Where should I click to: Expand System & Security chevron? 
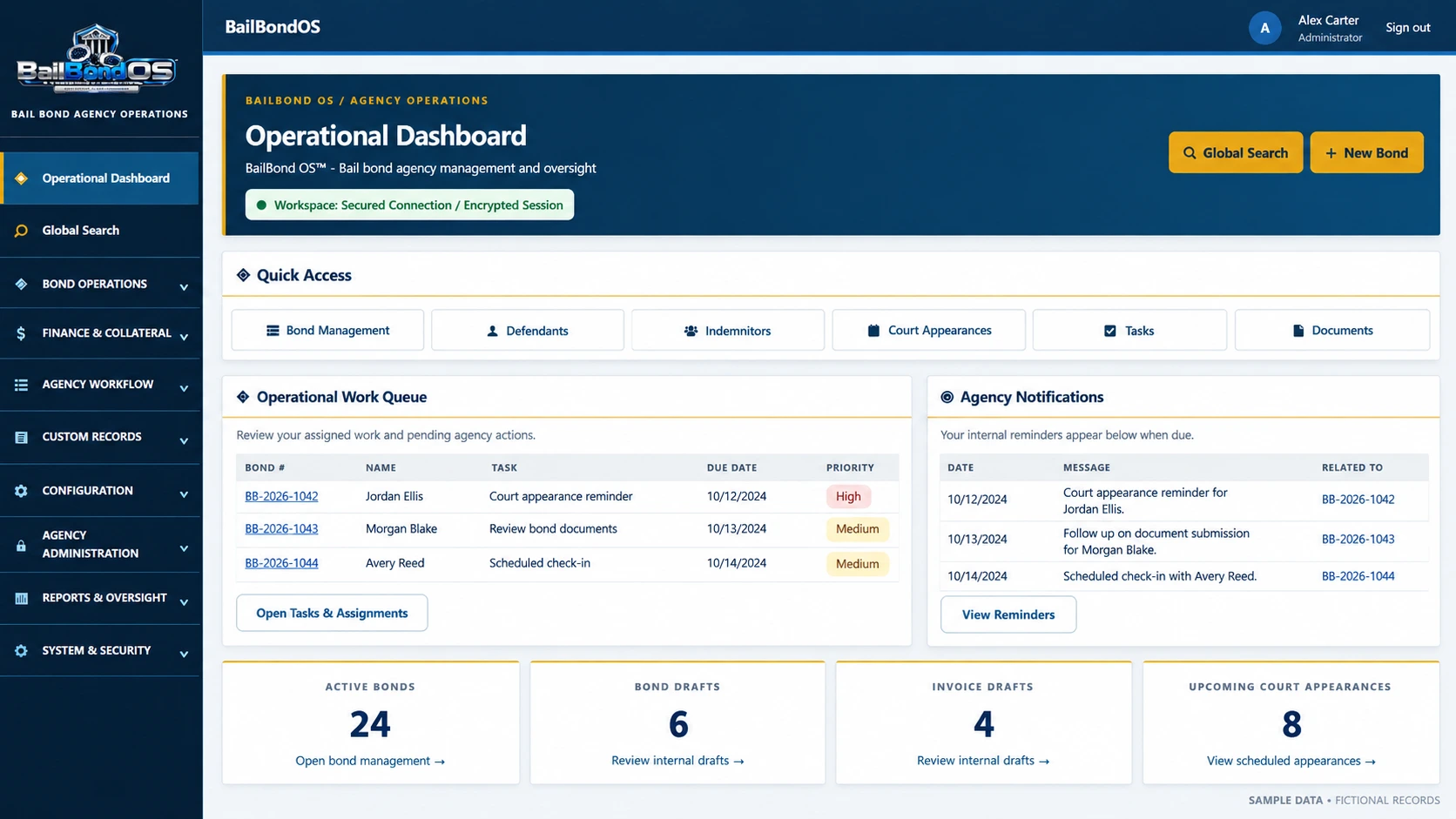tap(184, 654)
